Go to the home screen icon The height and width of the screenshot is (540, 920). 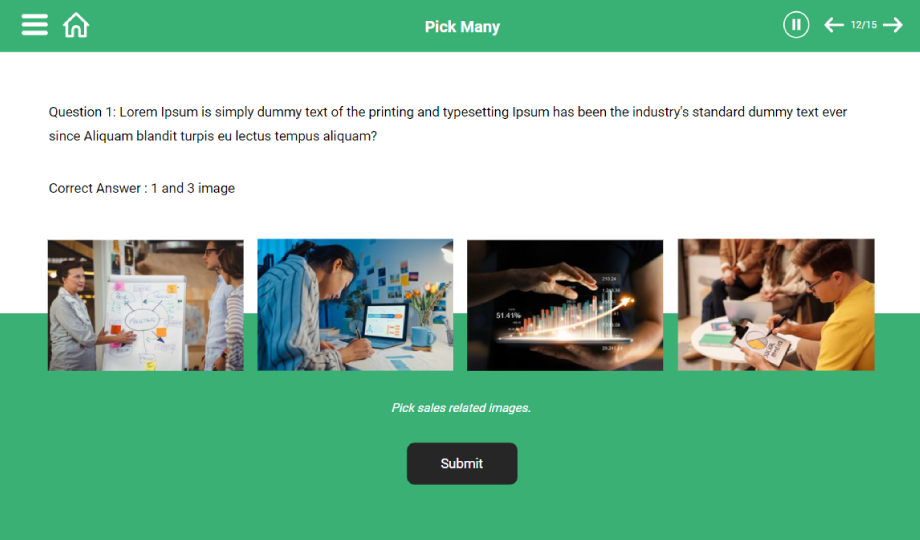tap(76, 25)
